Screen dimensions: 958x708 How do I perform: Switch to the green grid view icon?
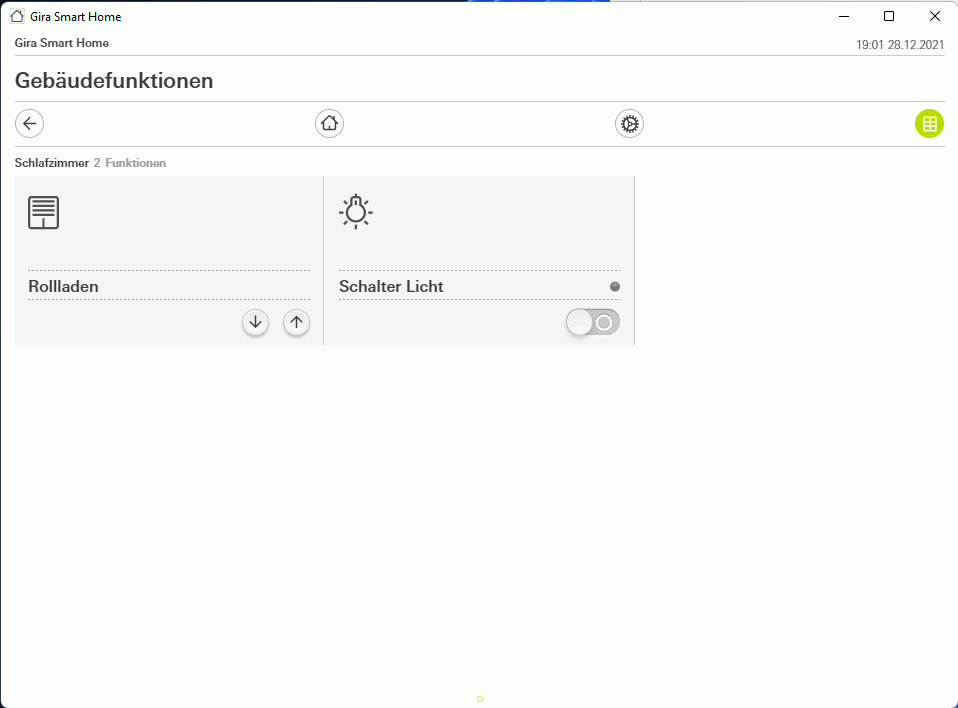[929, 124]
